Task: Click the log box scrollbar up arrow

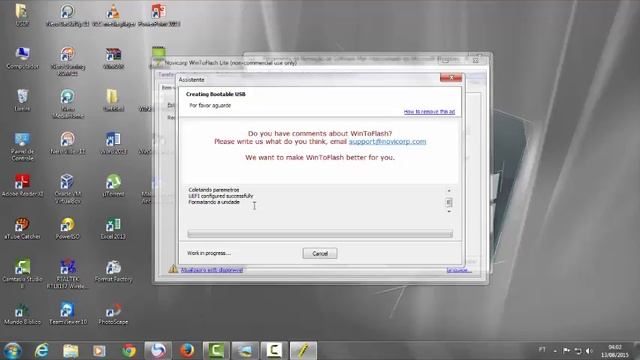Action: 449,191
